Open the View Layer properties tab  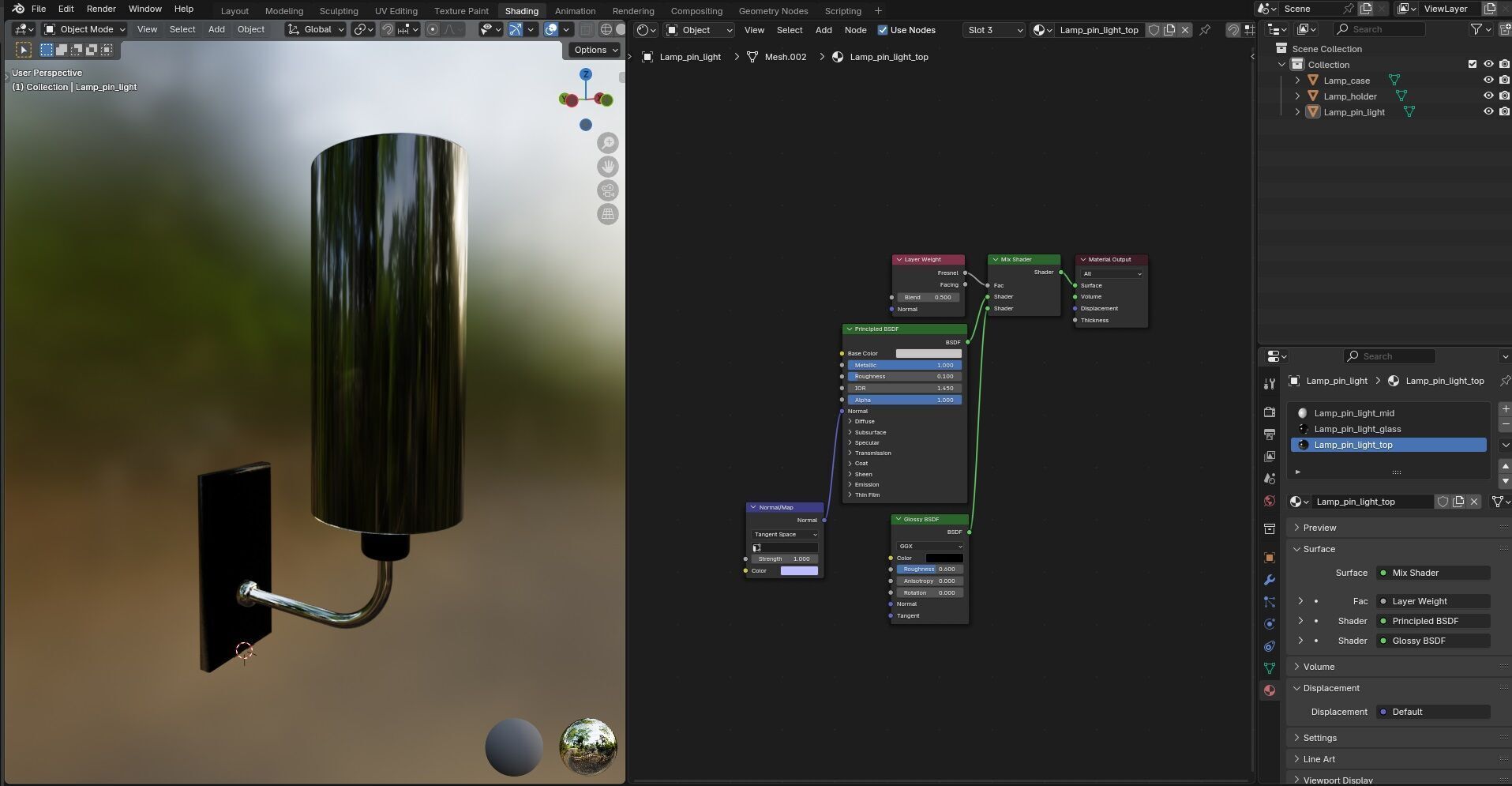click(1270, 457)
